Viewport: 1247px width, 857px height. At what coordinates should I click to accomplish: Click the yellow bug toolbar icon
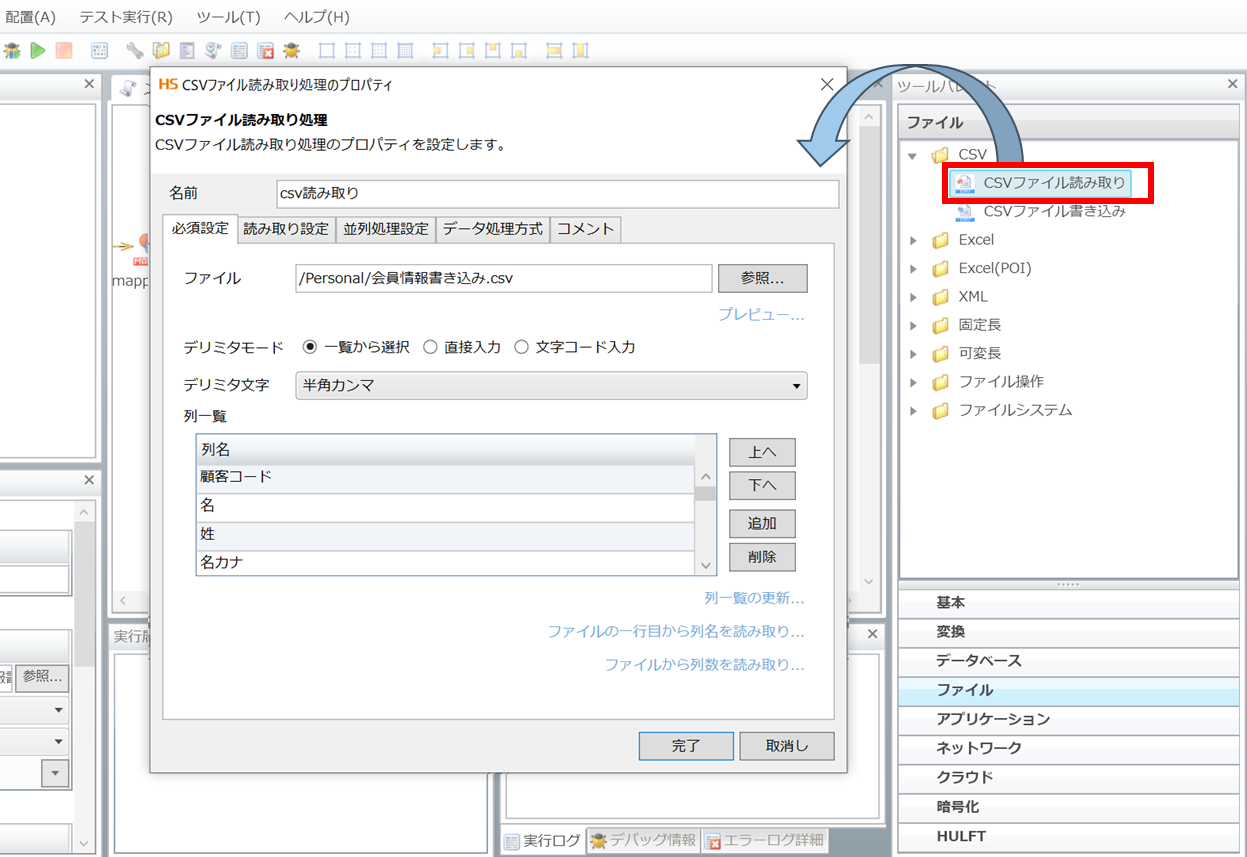tap(292, 50)
